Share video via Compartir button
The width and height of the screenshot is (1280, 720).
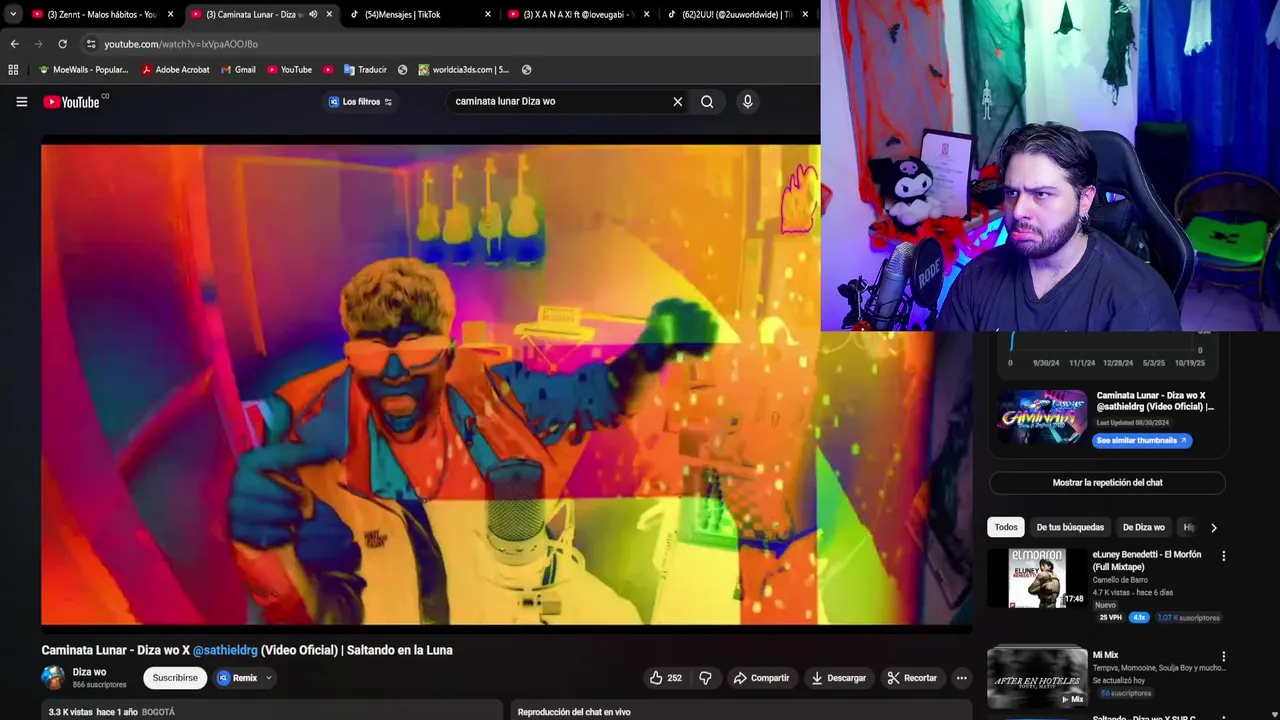coord(762,678)
